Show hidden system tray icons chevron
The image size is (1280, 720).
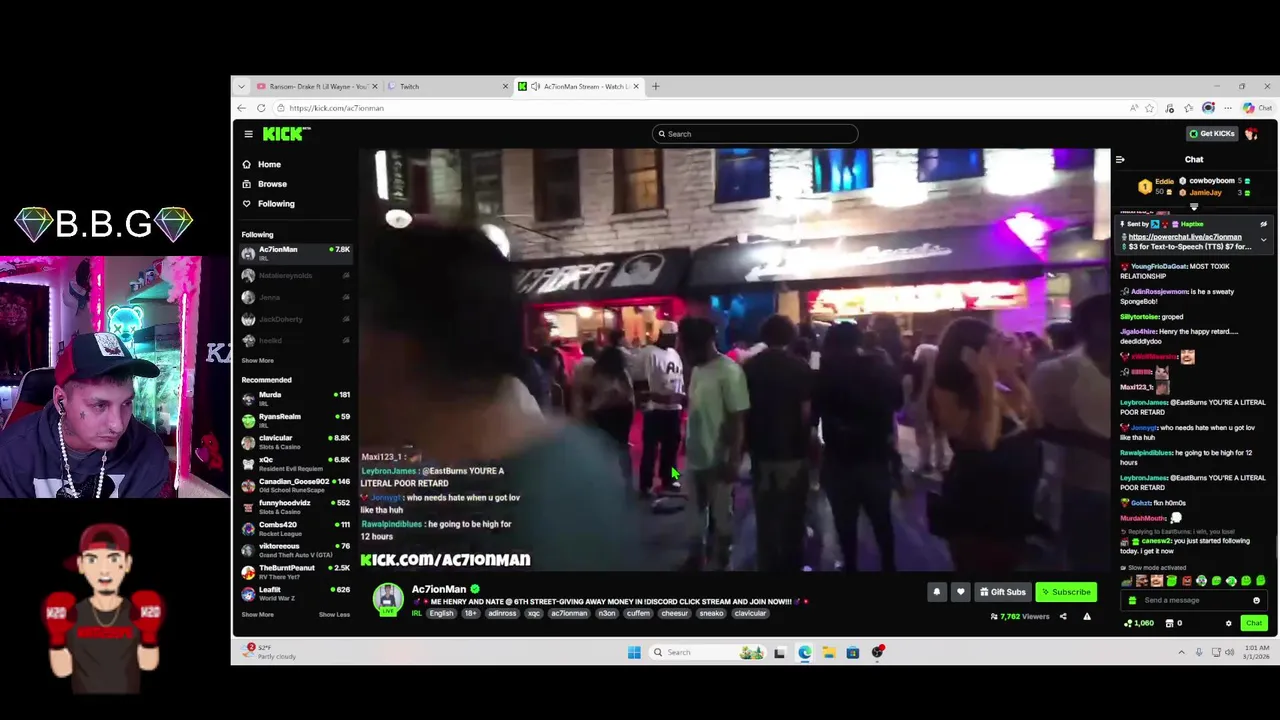tap(1181, 652)
